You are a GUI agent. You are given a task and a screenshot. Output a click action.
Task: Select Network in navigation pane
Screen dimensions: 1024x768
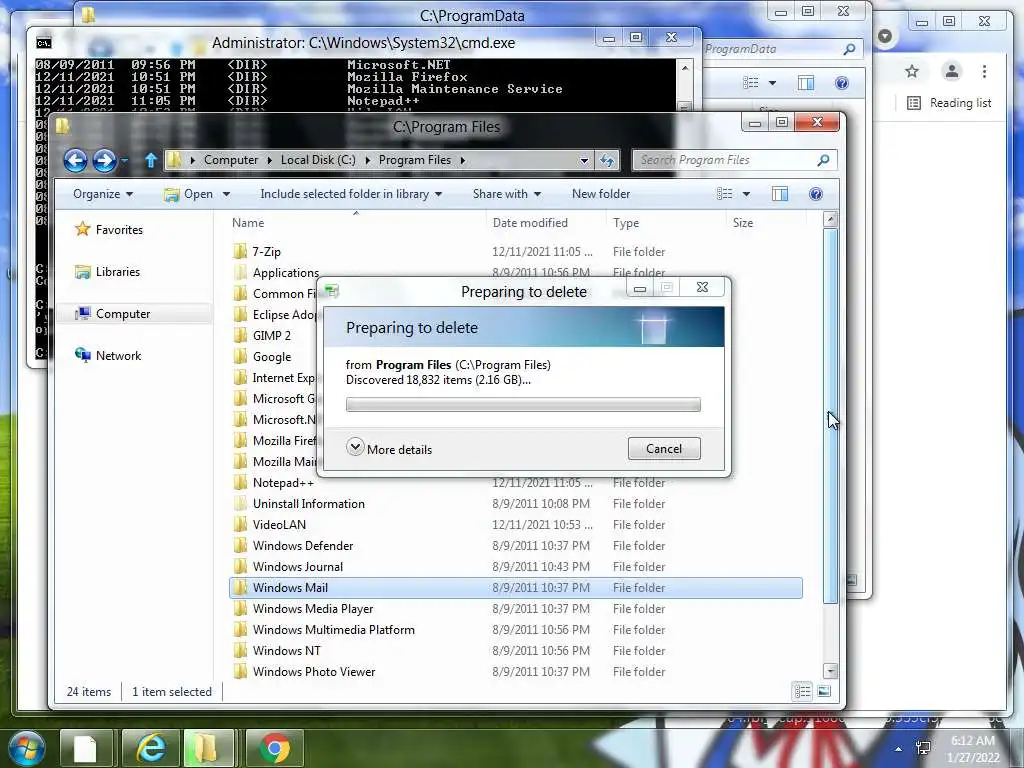click(118, 355)
